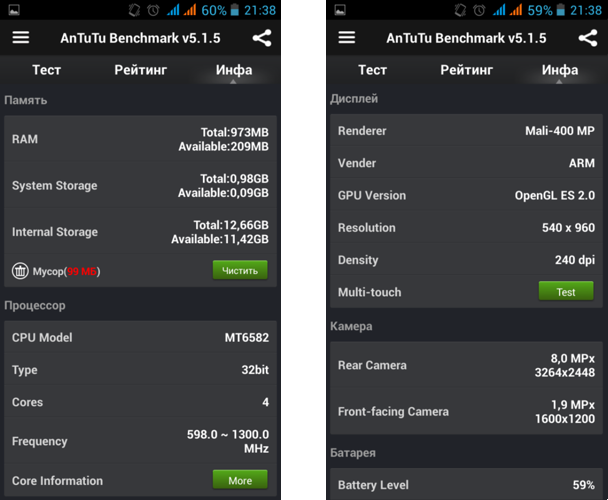Tap CPU Model MT6582 row
This screenshot has height=500, width=608.
140,337
